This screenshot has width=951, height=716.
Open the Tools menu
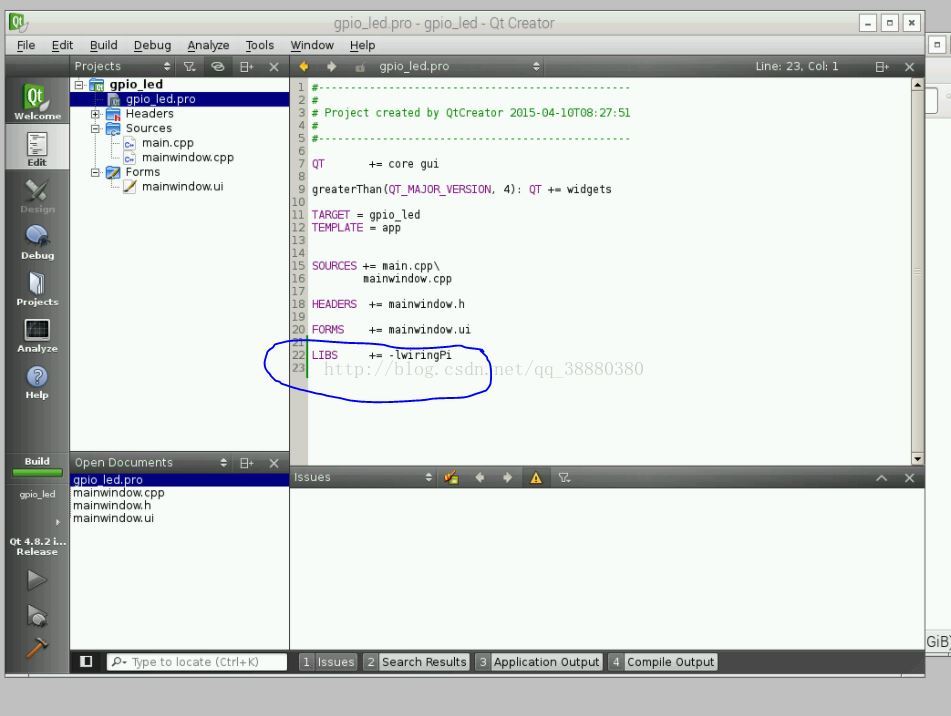tap(260, 45)
